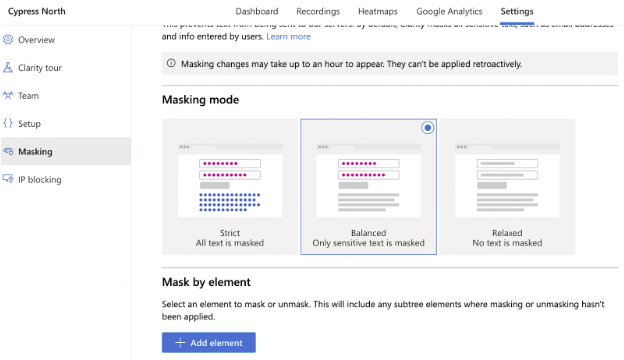Select the Settings tab
The image size is (624, 360).
517,12
